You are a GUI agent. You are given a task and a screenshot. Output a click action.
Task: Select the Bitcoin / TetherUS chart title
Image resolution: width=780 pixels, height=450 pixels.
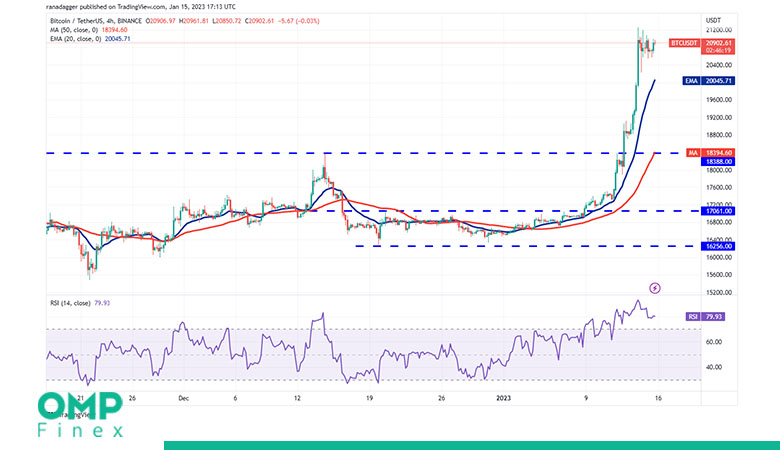[x=97, y=21]
